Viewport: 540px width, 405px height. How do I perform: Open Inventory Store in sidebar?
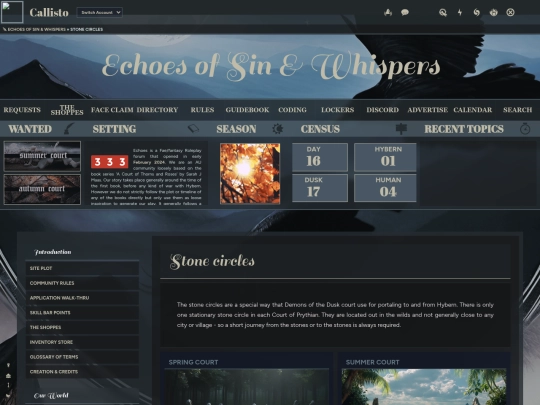click(x=82, y=342)
